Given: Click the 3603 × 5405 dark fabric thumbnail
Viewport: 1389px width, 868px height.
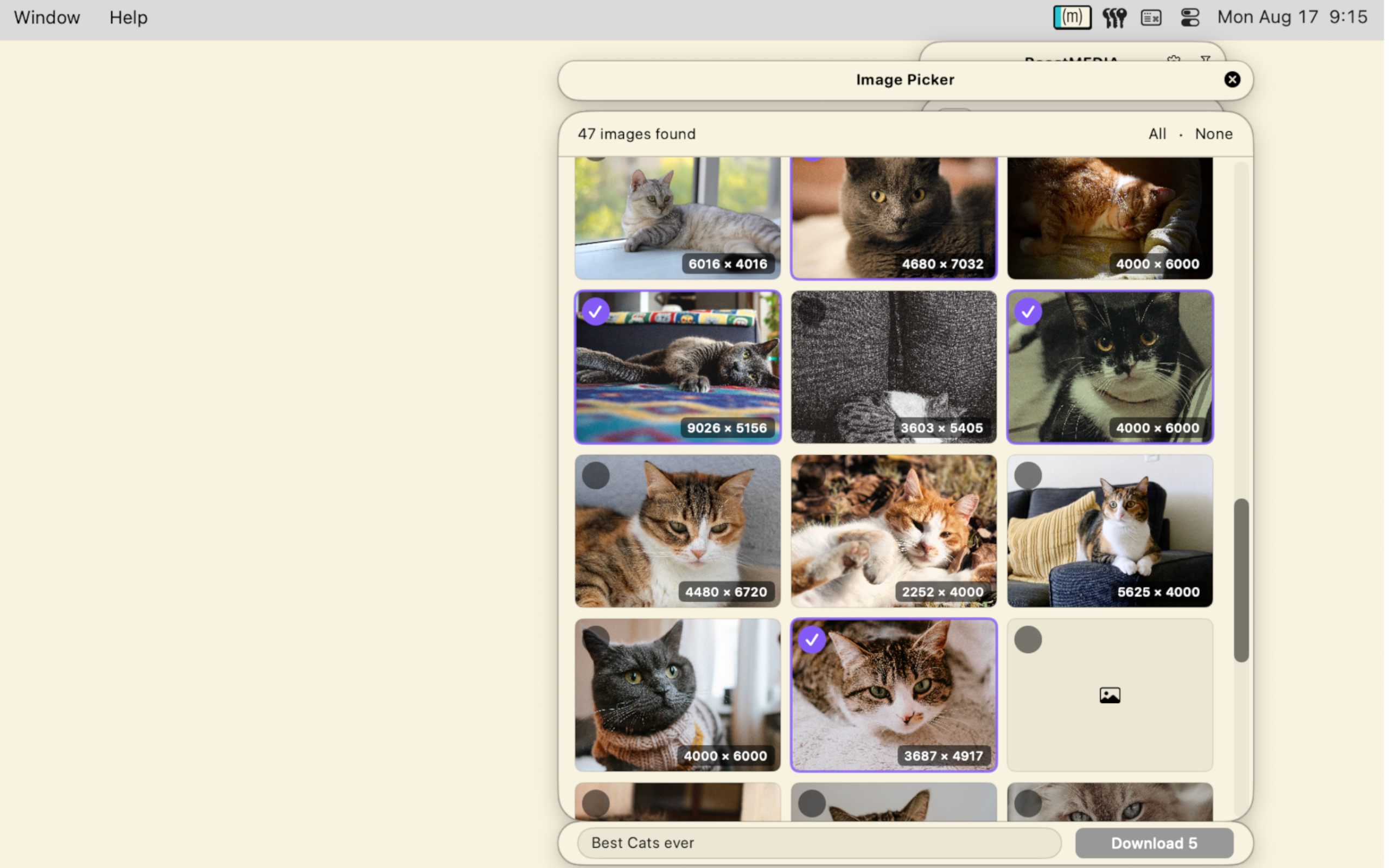Looking at the screenshot, I should (894, 367).
